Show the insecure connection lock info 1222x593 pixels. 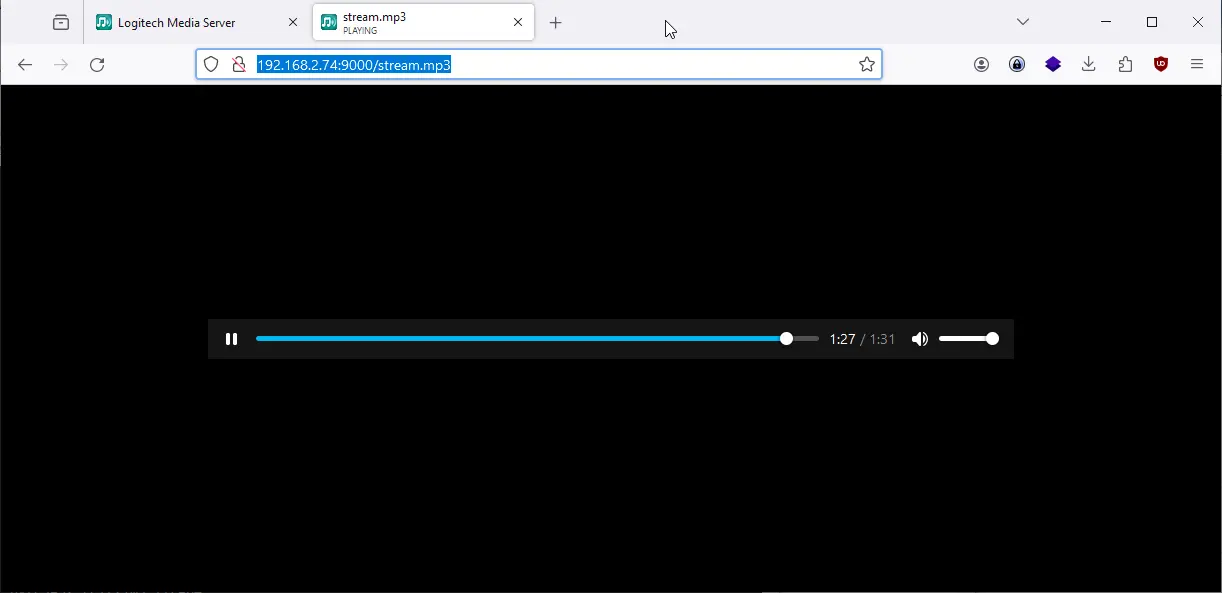pos(239,64)
